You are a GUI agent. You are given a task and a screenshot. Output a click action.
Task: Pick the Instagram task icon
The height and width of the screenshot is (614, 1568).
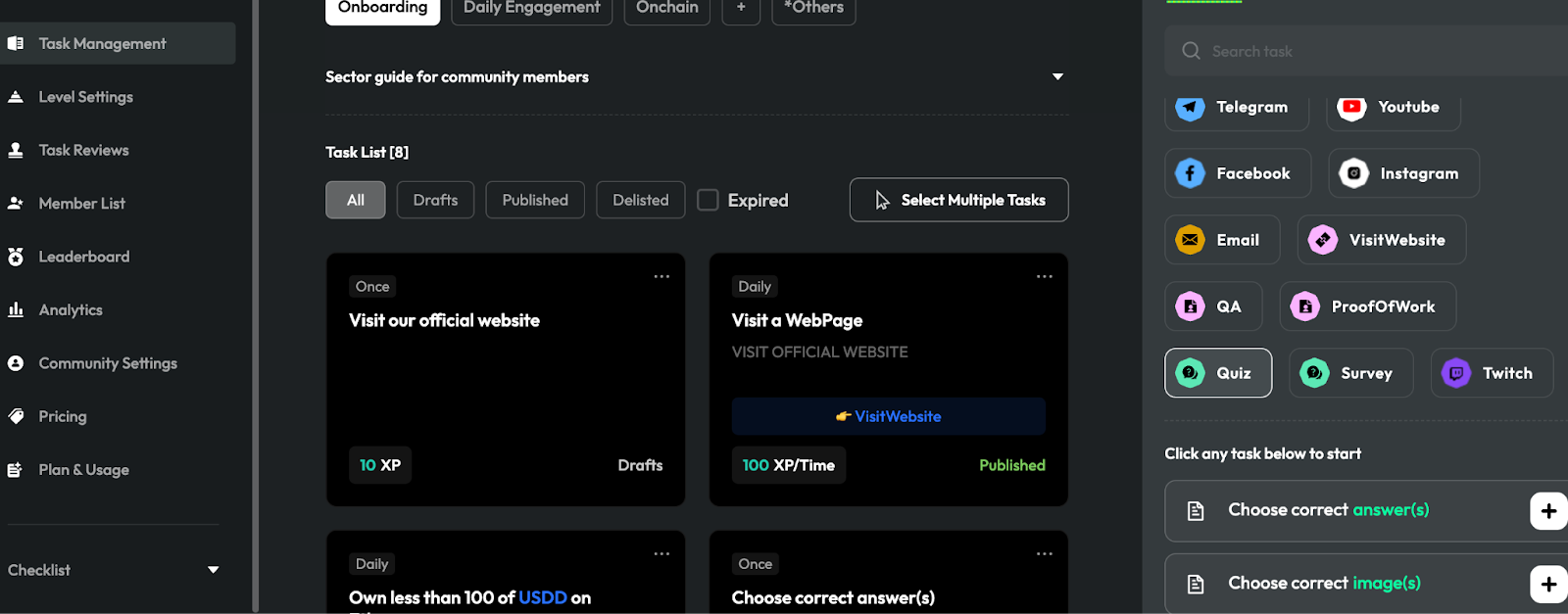[1353, 173]
